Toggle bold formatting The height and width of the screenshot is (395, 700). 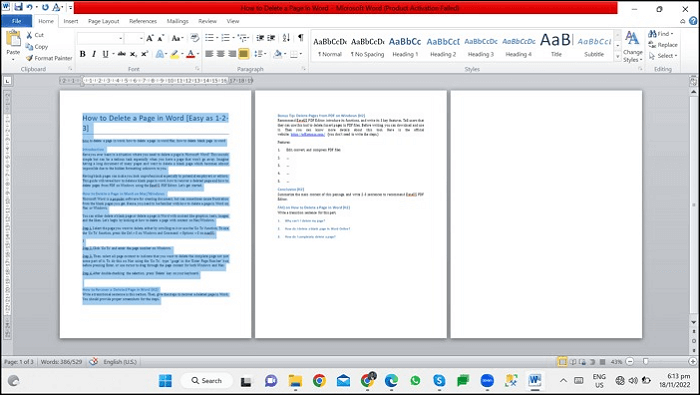(83, 54)
